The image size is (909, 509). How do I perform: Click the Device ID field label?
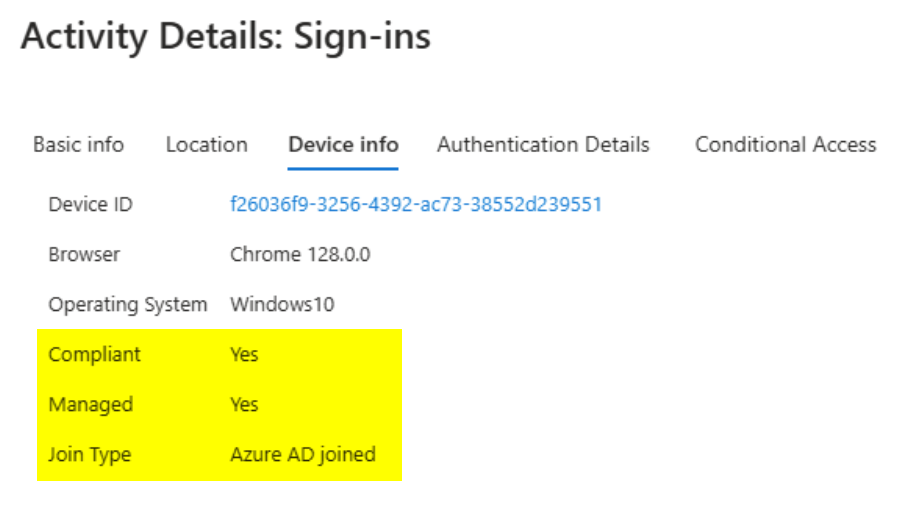(90, 204)
